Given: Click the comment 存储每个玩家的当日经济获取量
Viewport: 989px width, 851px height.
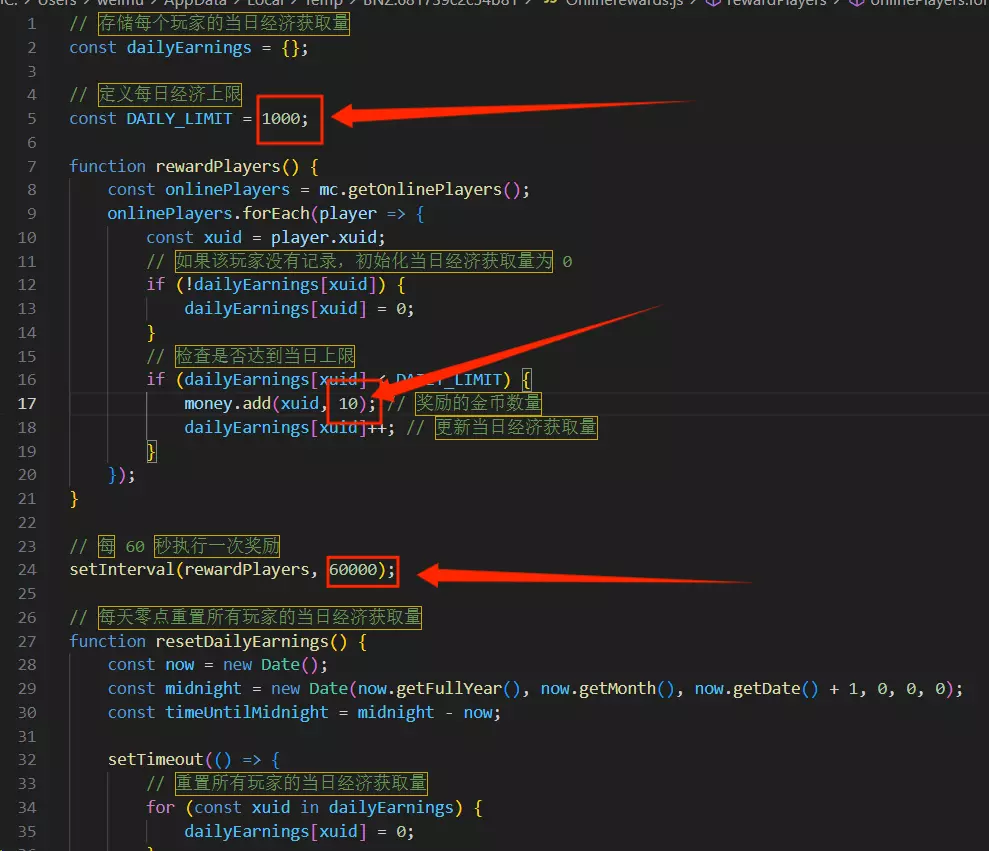Looking at the screenshot, I should pyautogui.click(x=224, y=24).
